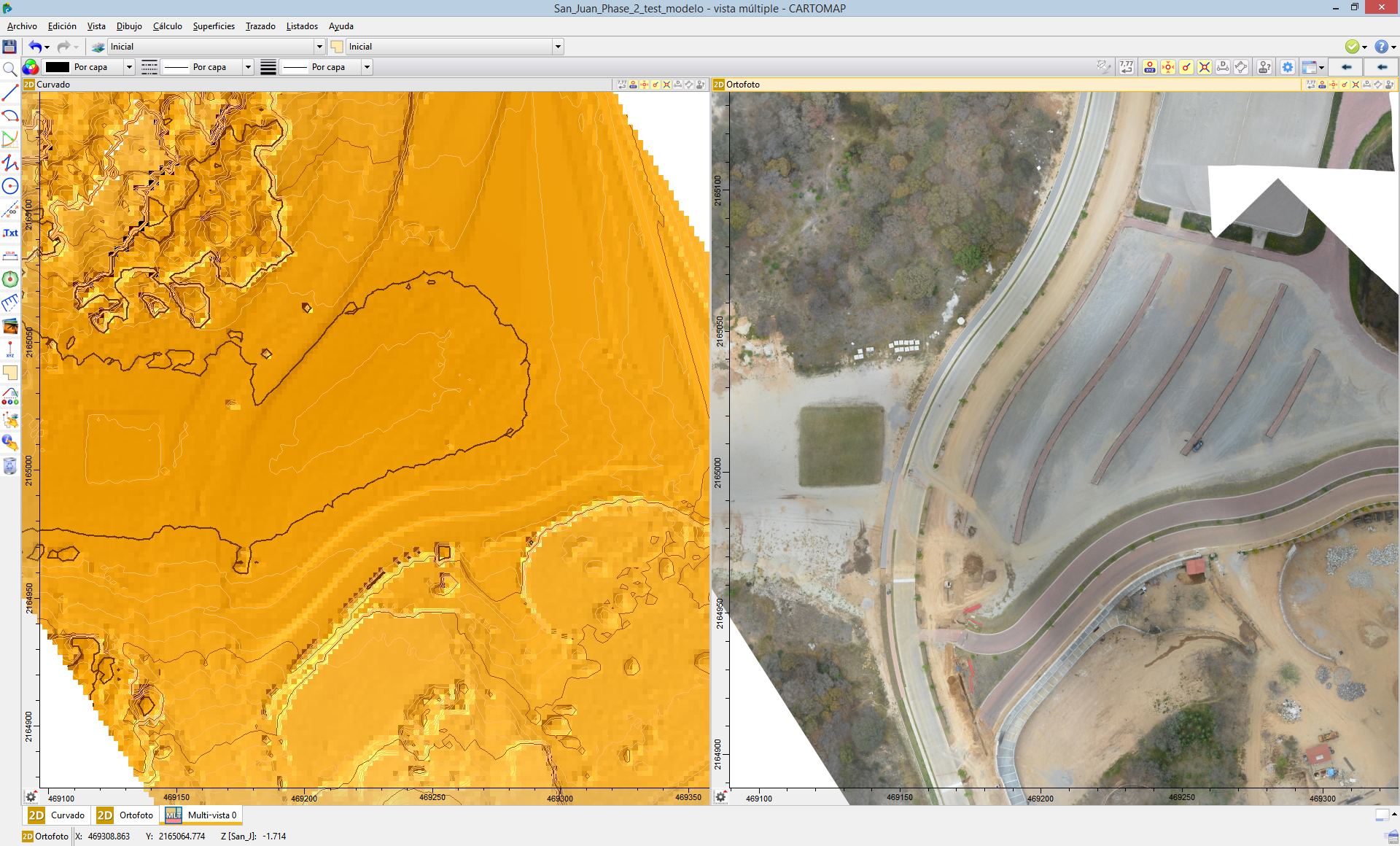
Task: Switch to the Ortofoto bottom tab
Action: click(126, 815)
